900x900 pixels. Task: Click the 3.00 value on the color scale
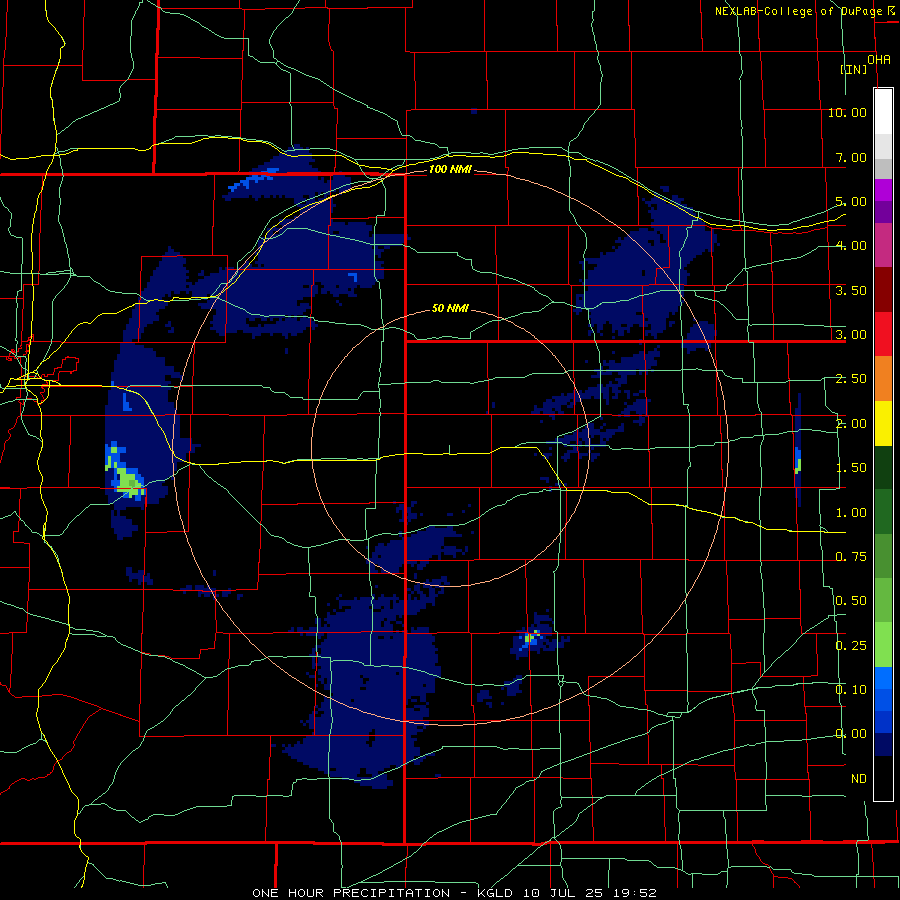851,335
